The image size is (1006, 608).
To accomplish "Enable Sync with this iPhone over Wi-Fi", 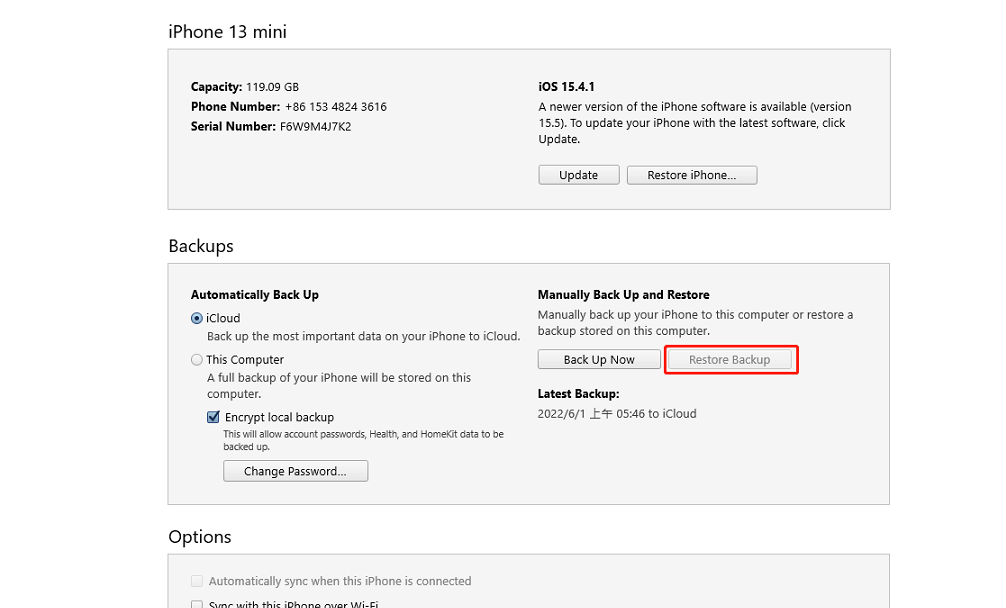I will point(197,604).
